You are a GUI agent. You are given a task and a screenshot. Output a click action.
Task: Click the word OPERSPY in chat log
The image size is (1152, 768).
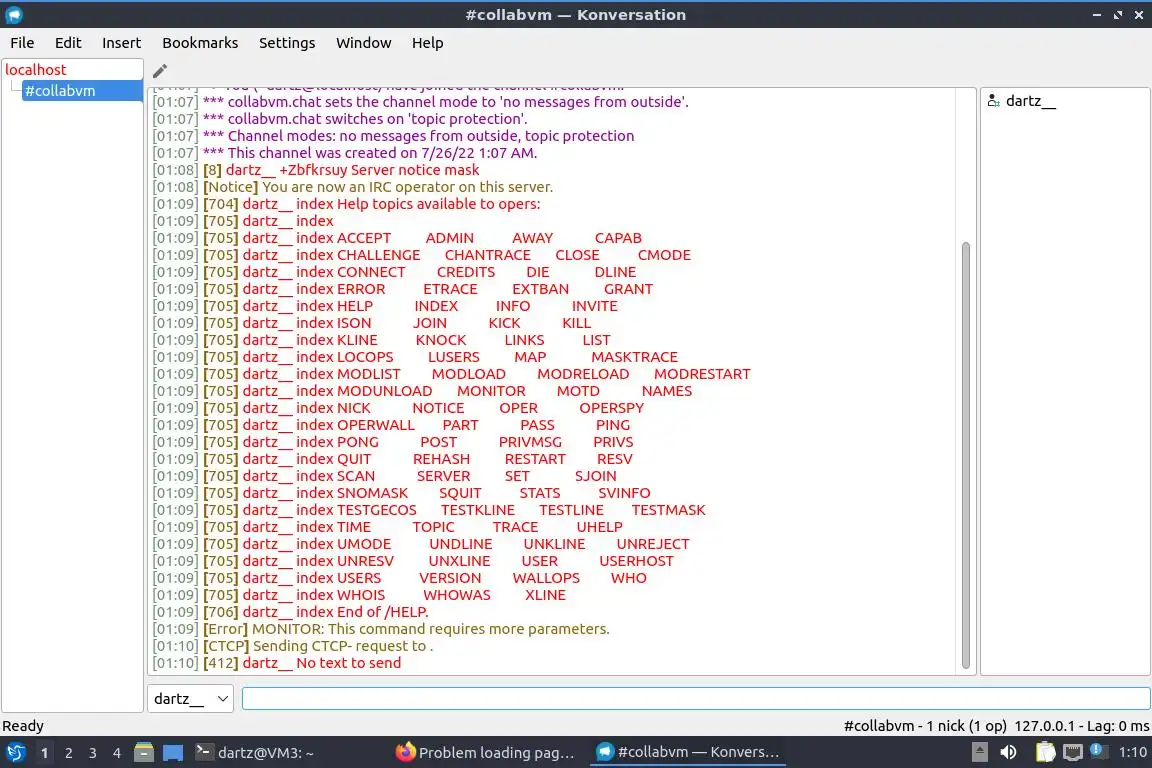click(611, 408)
